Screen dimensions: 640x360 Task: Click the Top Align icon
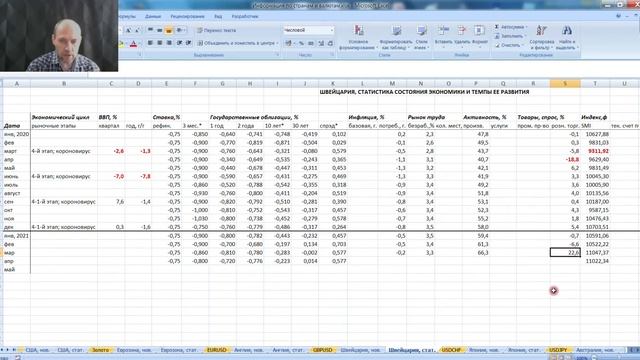pos(150,30)
